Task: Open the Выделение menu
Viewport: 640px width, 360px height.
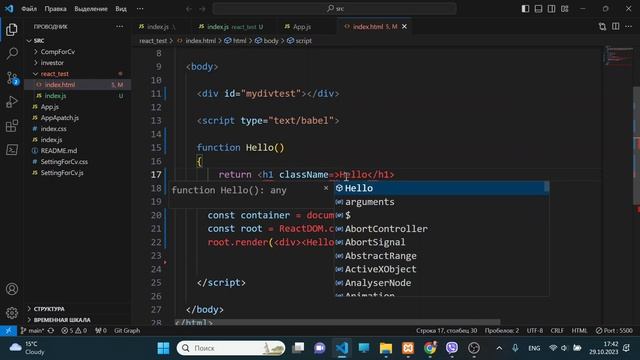Action: (91, 9)
